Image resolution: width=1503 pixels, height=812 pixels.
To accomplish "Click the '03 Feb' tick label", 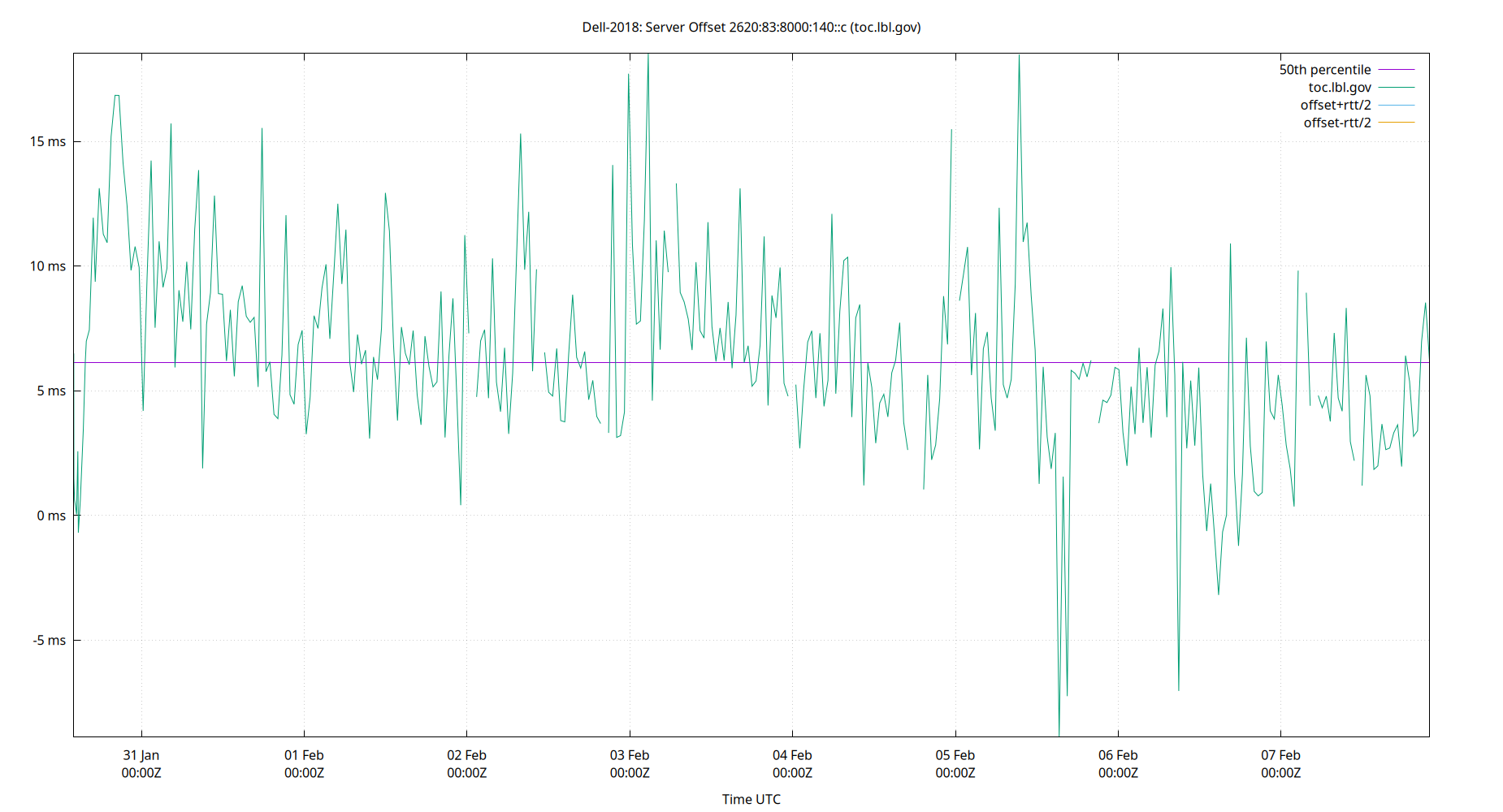I will pyautogui.click(x=630, y=754).
